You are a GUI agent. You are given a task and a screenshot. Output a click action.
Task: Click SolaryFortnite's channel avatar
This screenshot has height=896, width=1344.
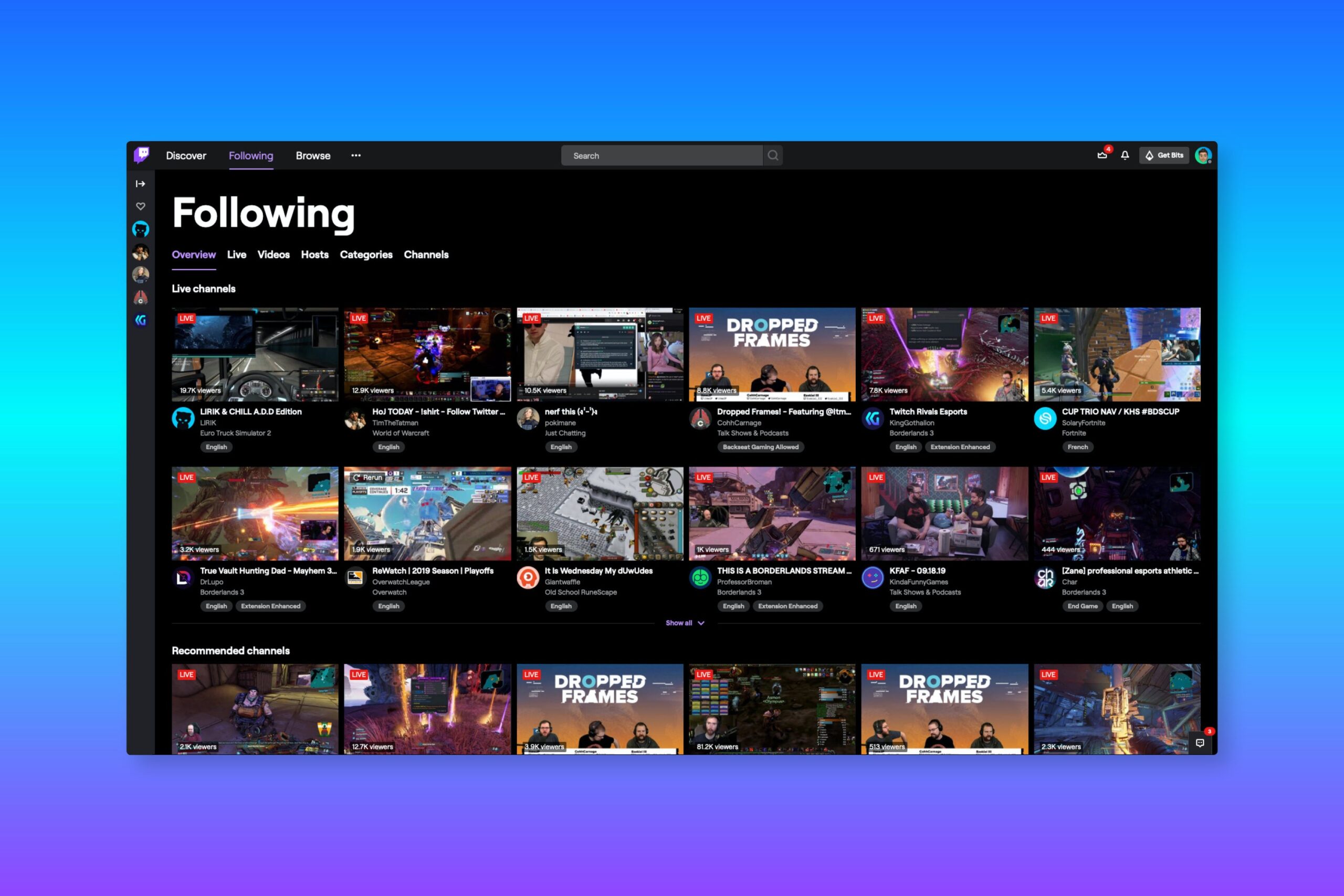(1045, 419)
